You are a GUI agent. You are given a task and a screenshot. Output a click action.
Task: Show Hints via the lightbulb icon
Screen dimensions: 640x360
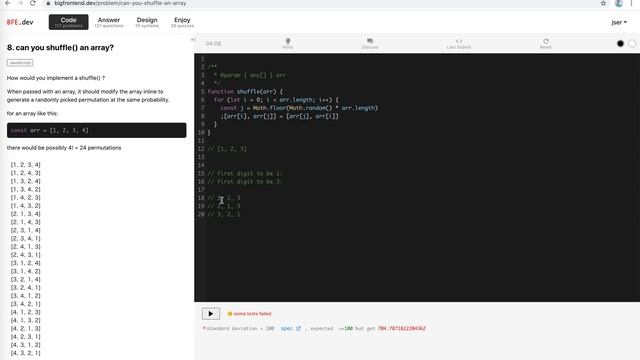point(288,43)
